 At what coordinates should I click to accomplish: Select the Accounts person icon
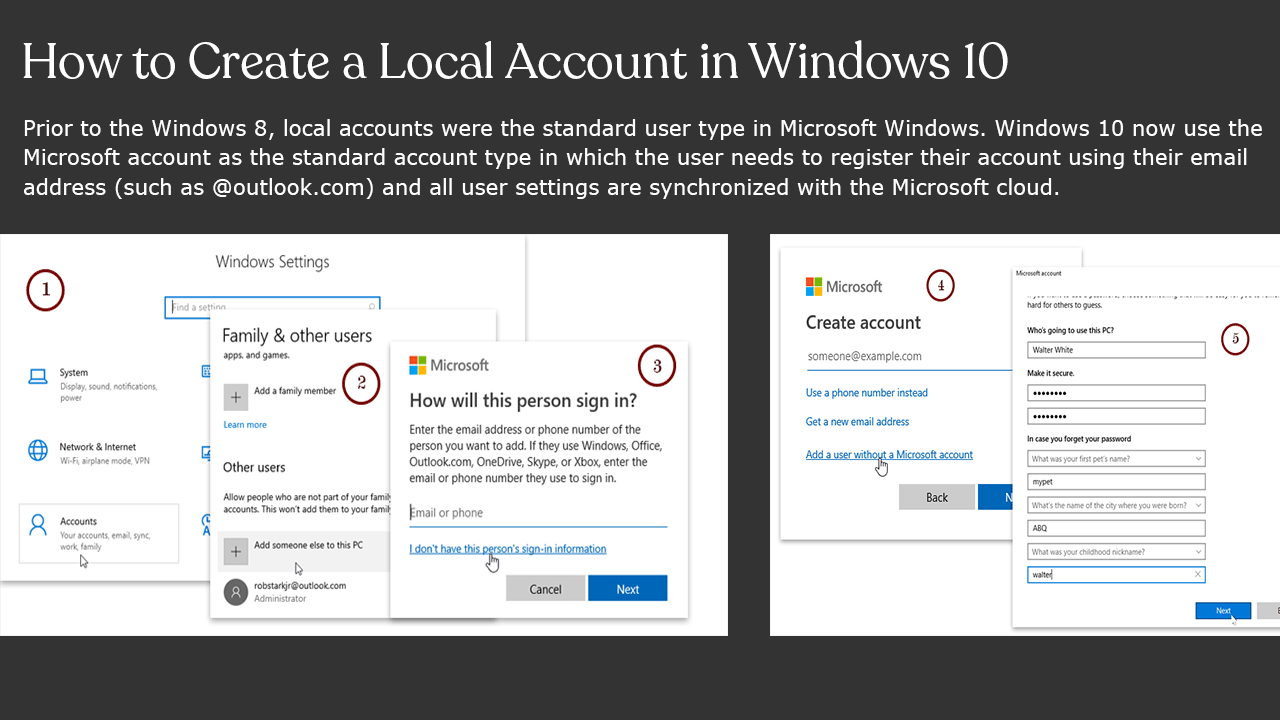(x=38, y=525)
